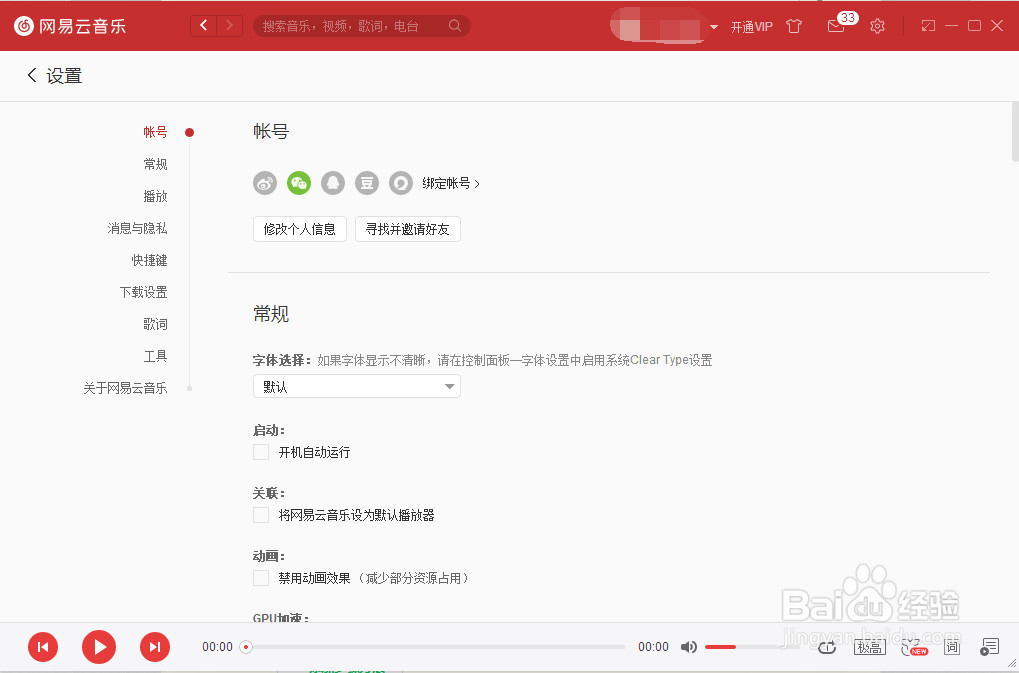
Task: Click 修改个人信息 button
Action: (300, 229)
